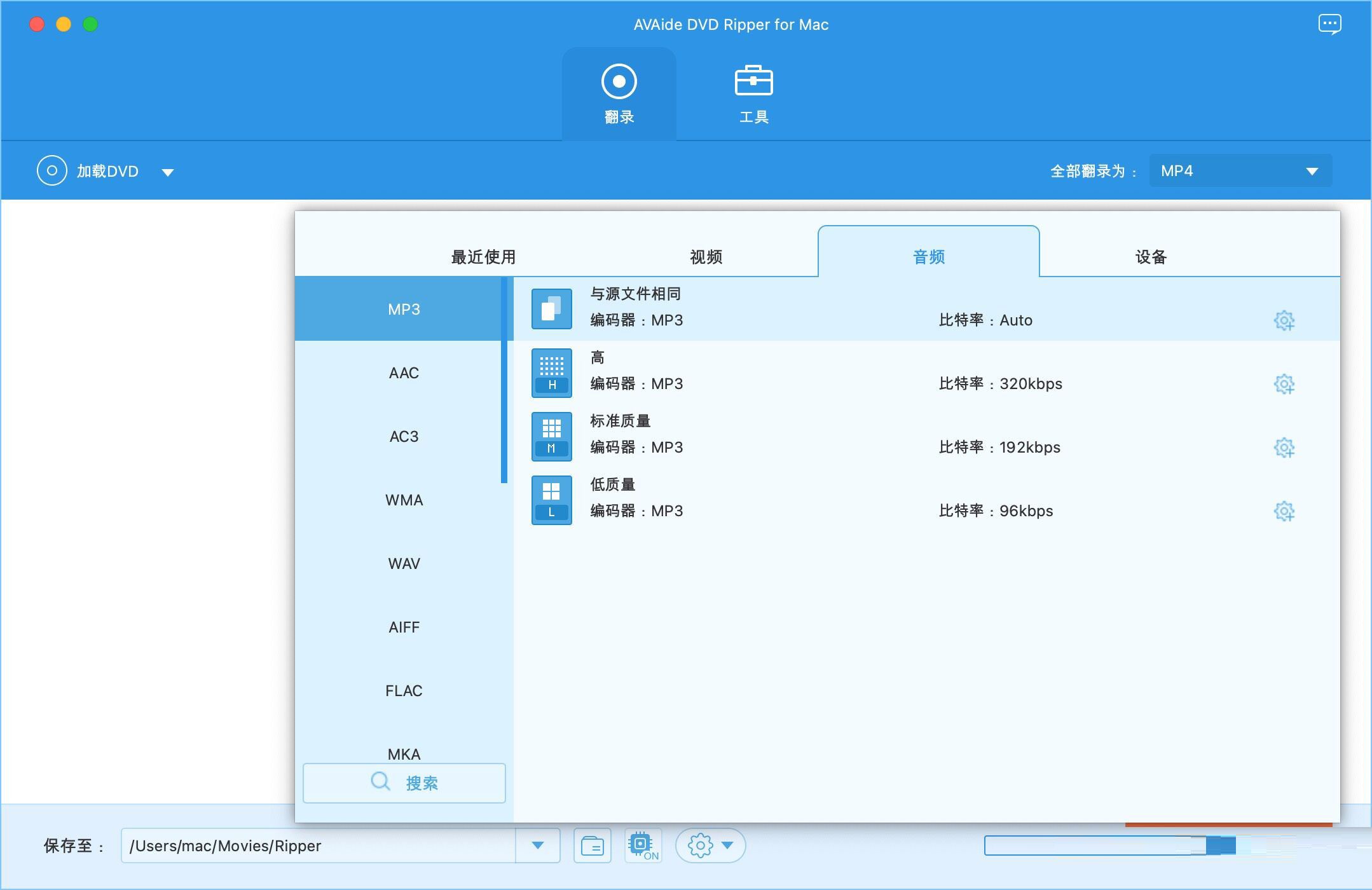The image size is (1372, 890).
Task: Expand the save path dropdown arrow
Action: click(538, 845)
